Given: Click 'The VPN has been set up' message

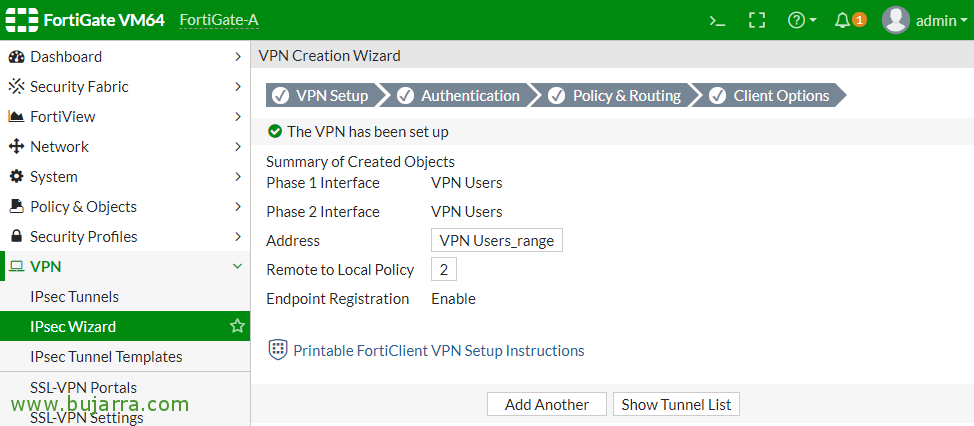Looking at the screenshot, I should coord(368,132).
